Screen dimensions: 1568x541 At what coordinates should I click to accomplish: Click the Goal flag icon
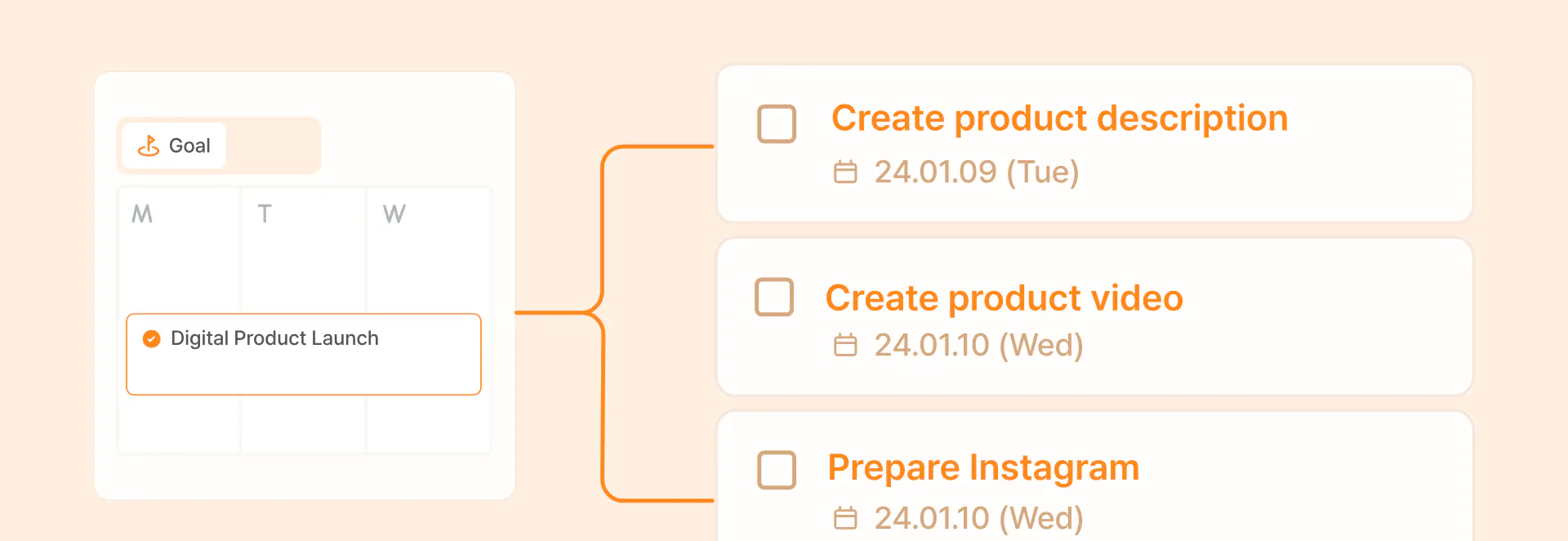(149, 145)
